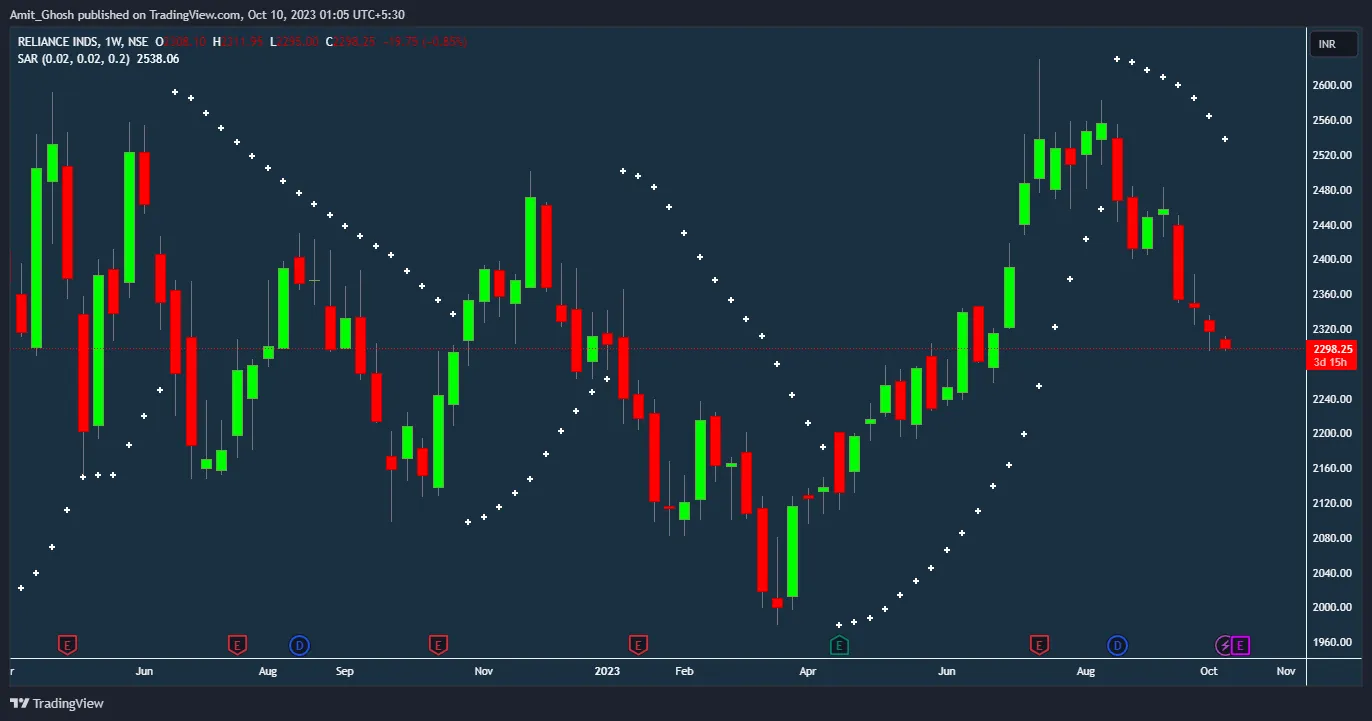Click the 2600.00 price axis label

pyautogui.click(x=1331, y=86)
